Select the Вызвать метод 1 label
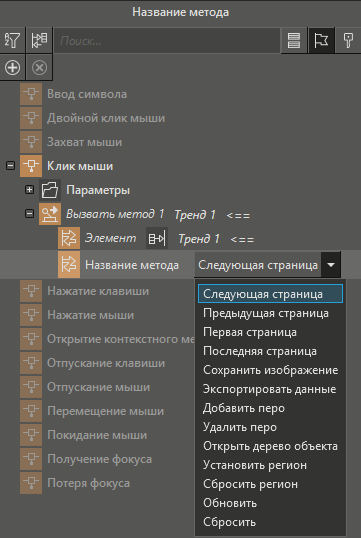The height and width of the screenshot is (538, 361). click(x=115, y=214)
